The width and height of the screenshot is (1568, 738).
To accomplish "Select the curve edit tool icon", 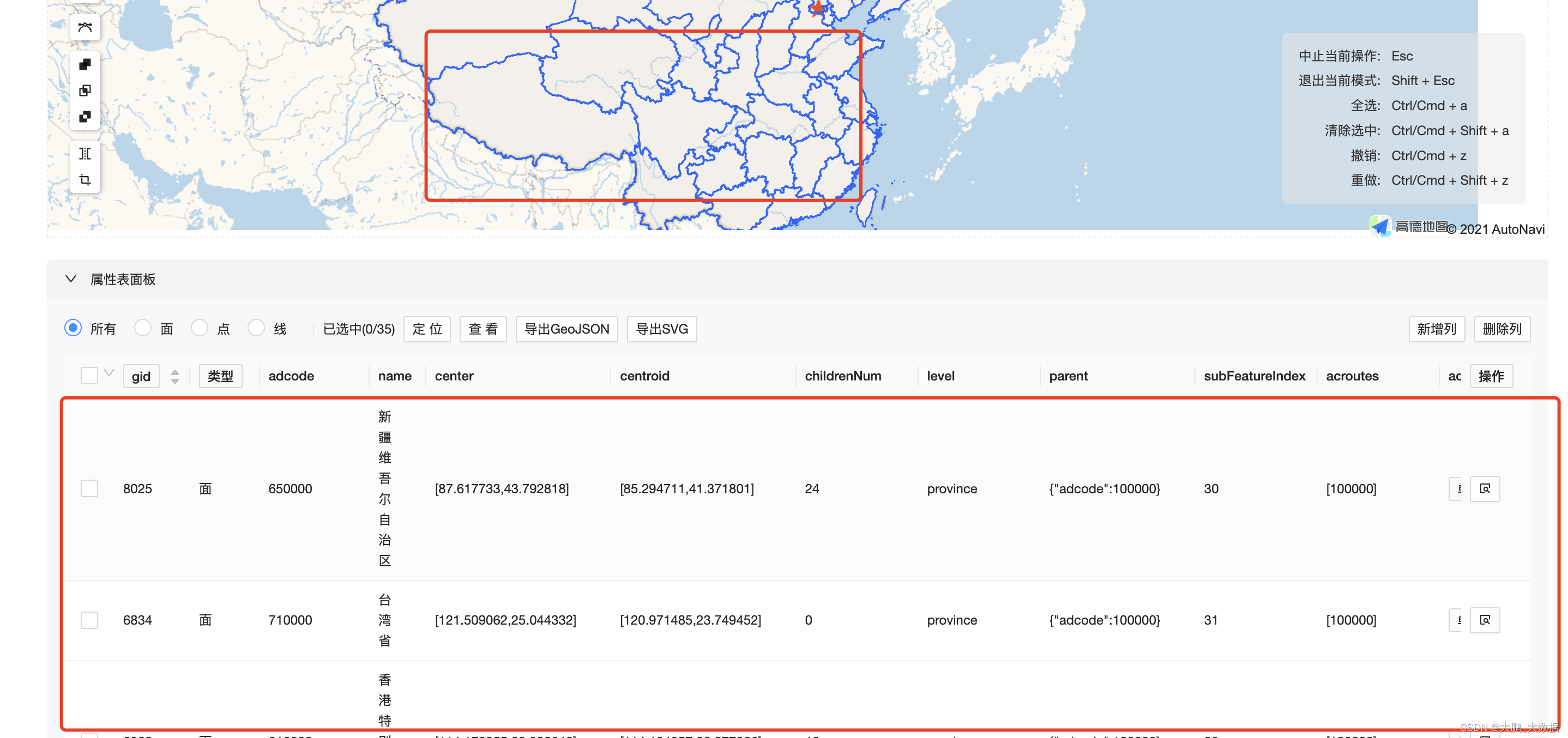I will click(85, 27).
